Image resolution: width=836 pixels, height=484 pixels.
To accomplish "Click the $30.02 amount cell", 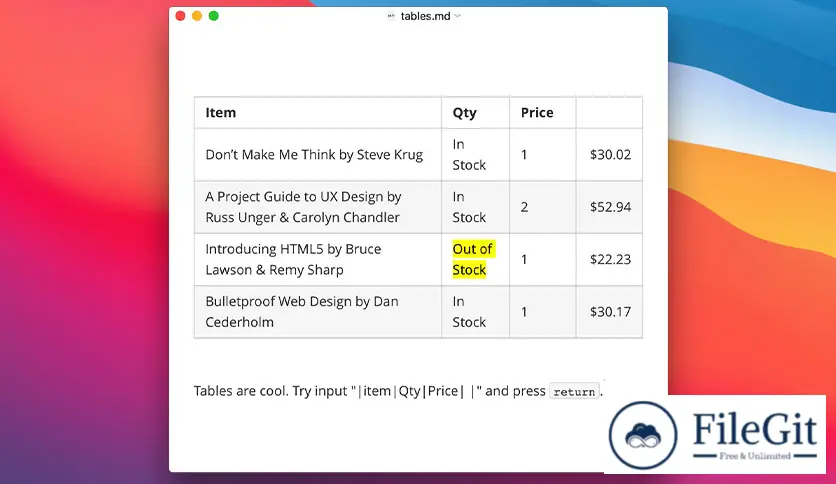I will [x=609, y=155].
